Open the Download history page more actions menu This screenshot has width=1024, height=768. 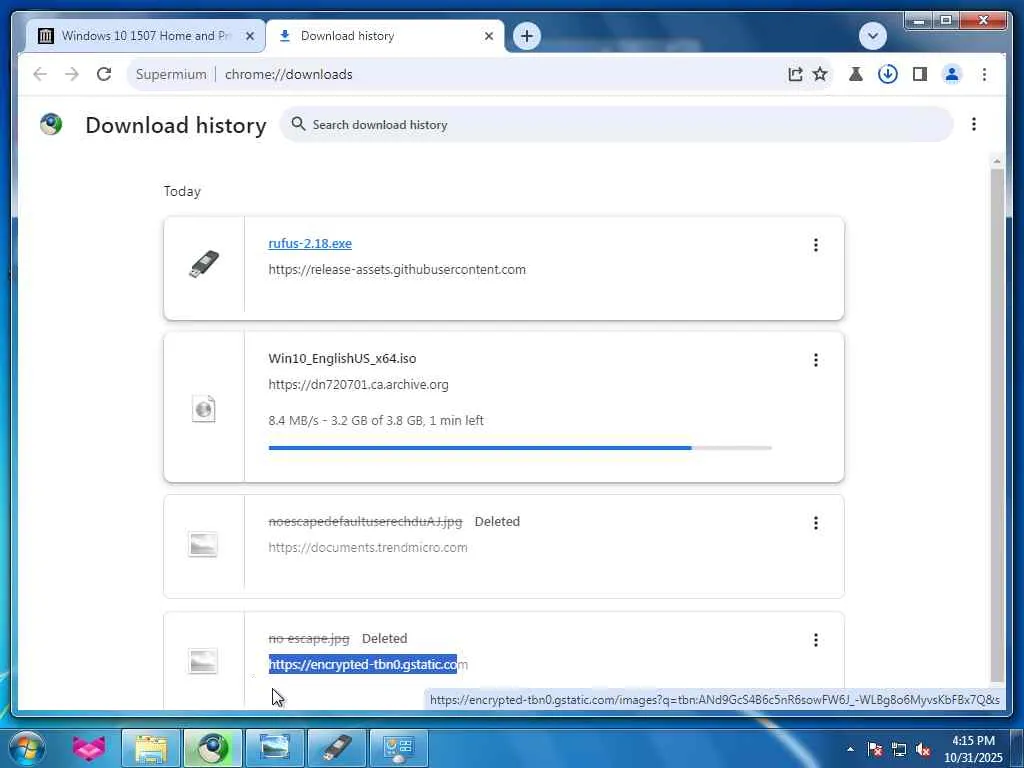pyautogui.click(x=974, y=124)
